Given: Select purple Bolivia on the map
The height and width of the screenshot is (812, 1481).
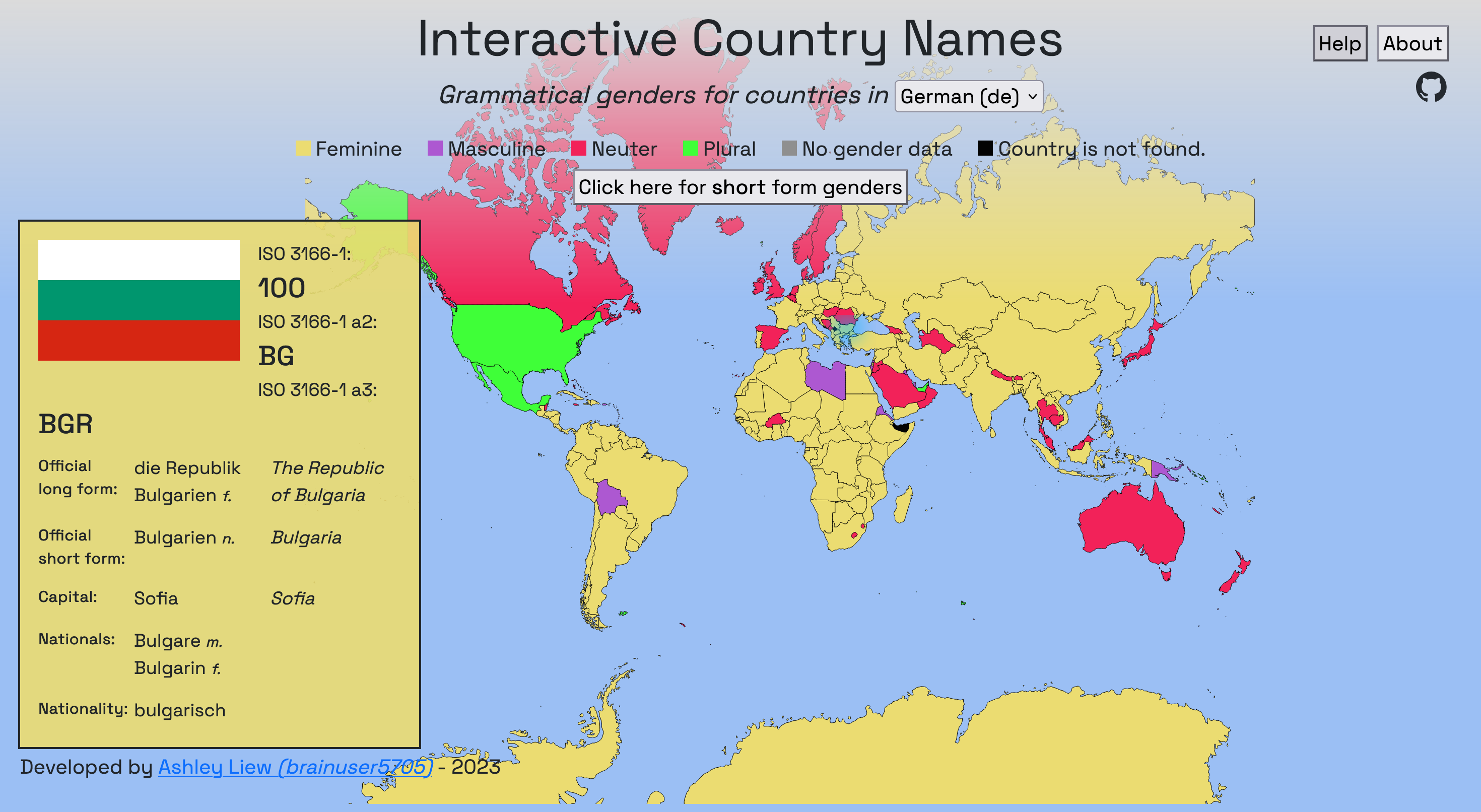Looking at the screenshot, I should click(x=611, y=498).
